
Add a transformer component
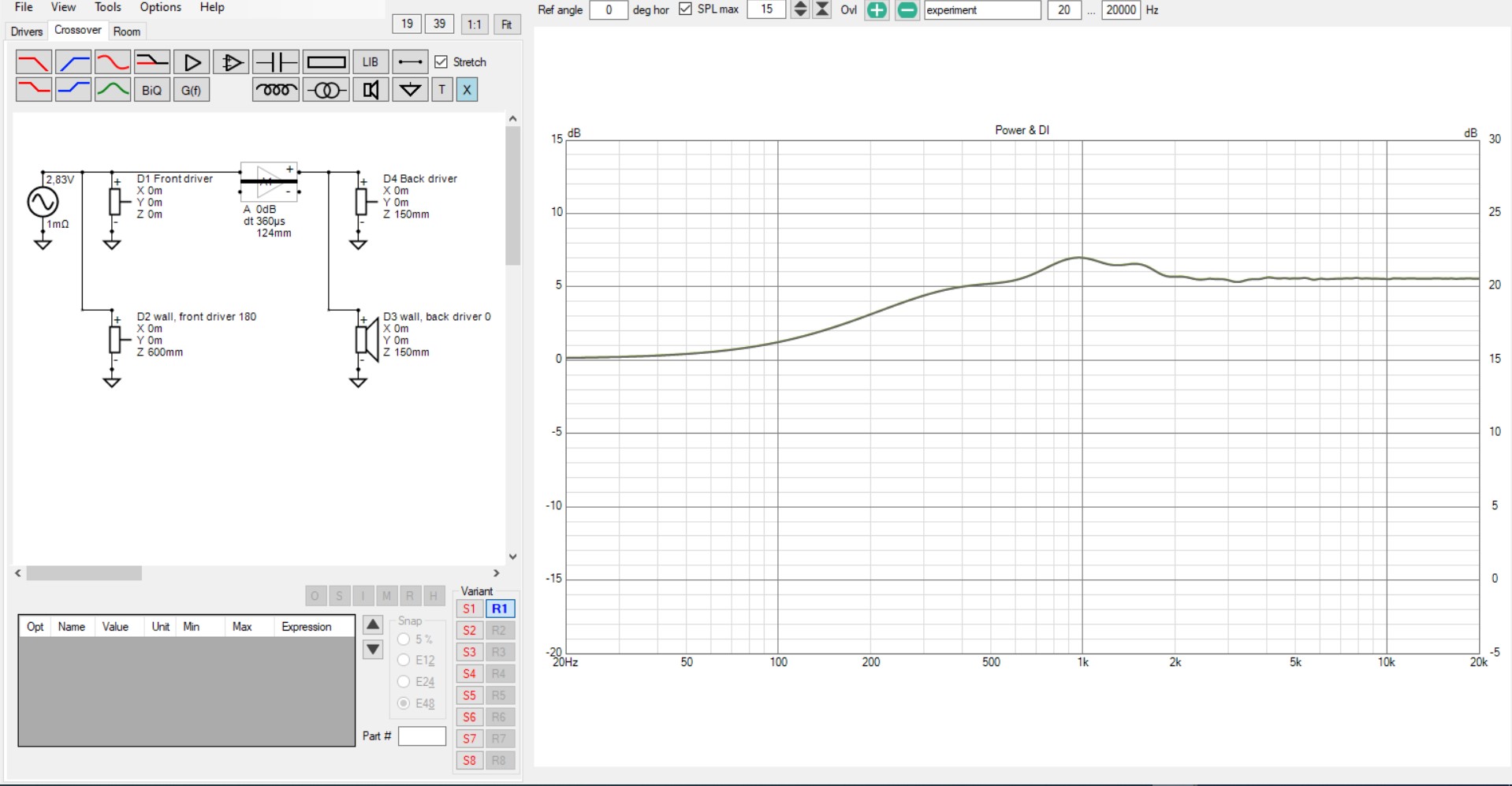[x=326, y=90]
